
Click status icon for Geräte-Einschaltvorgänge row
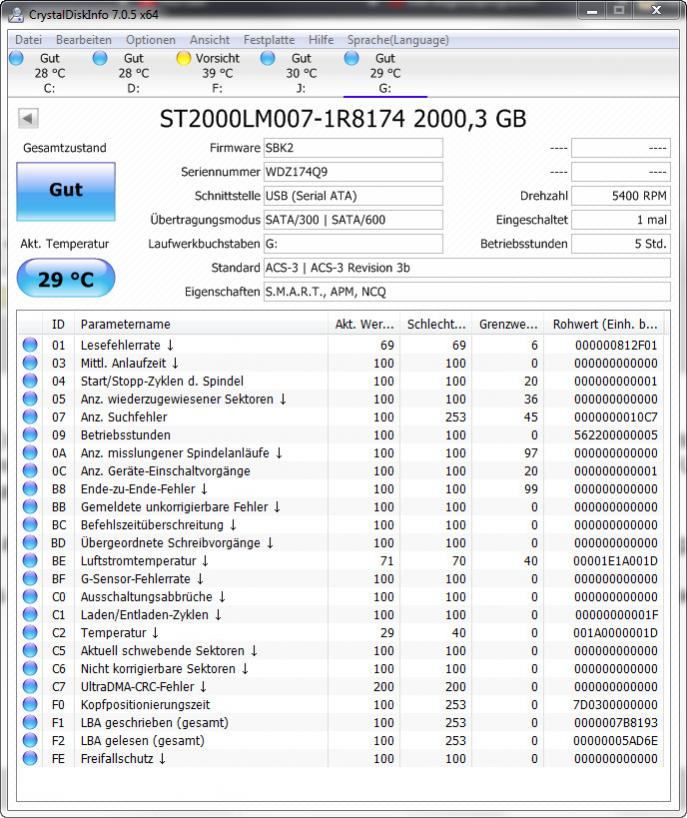(30, 470)
